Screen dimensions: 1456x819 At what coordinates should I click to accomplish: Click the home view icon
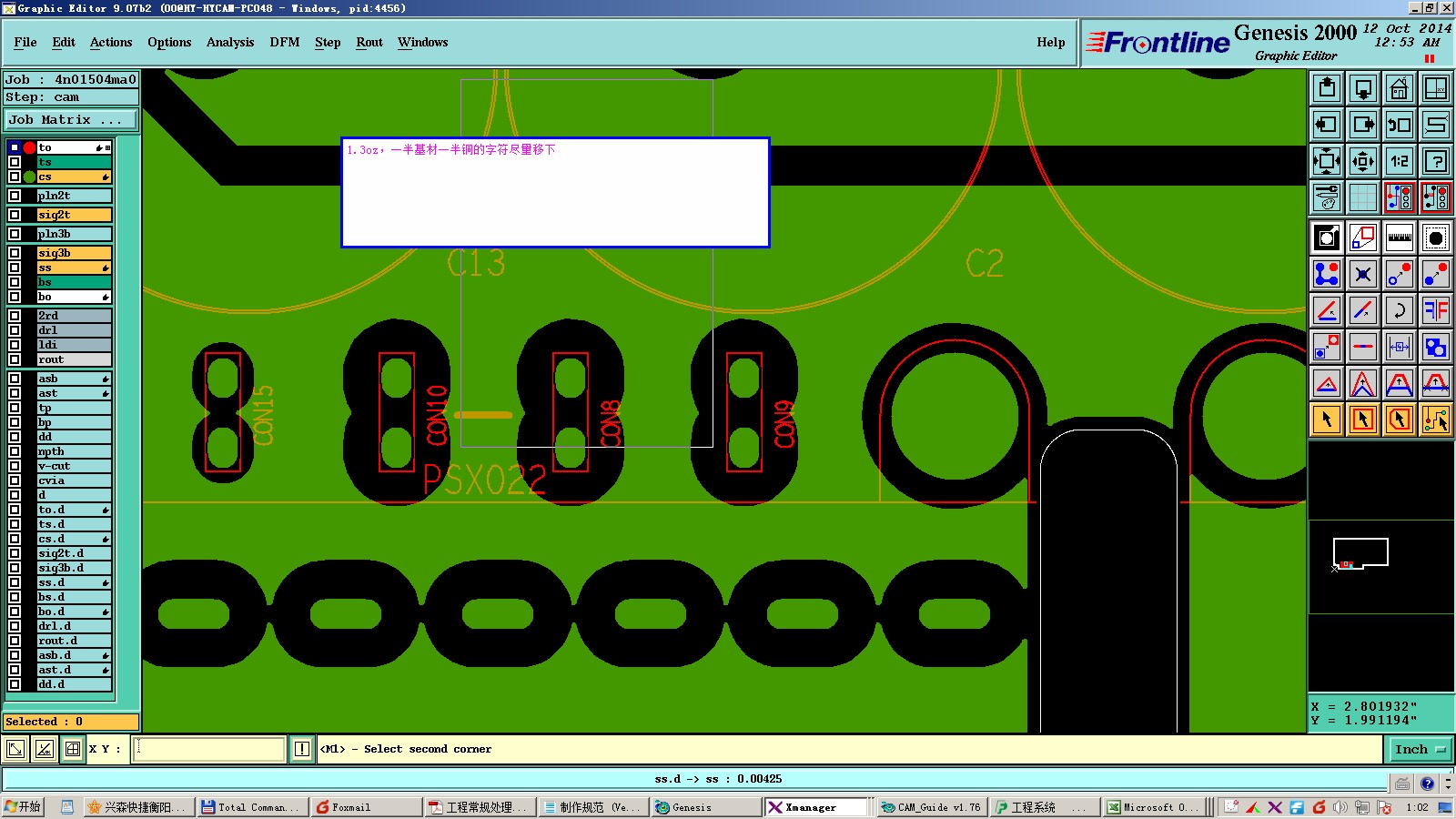[x=1400, y=88]
